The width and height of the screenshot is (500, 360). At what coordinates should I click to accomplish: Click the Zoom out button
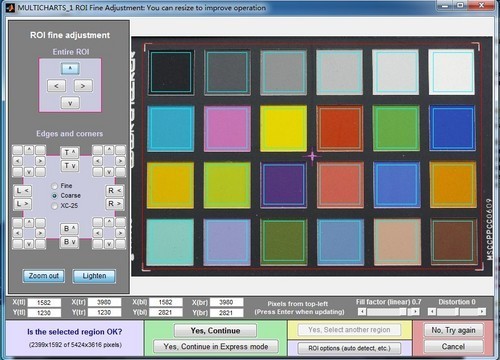pos(44,276)
